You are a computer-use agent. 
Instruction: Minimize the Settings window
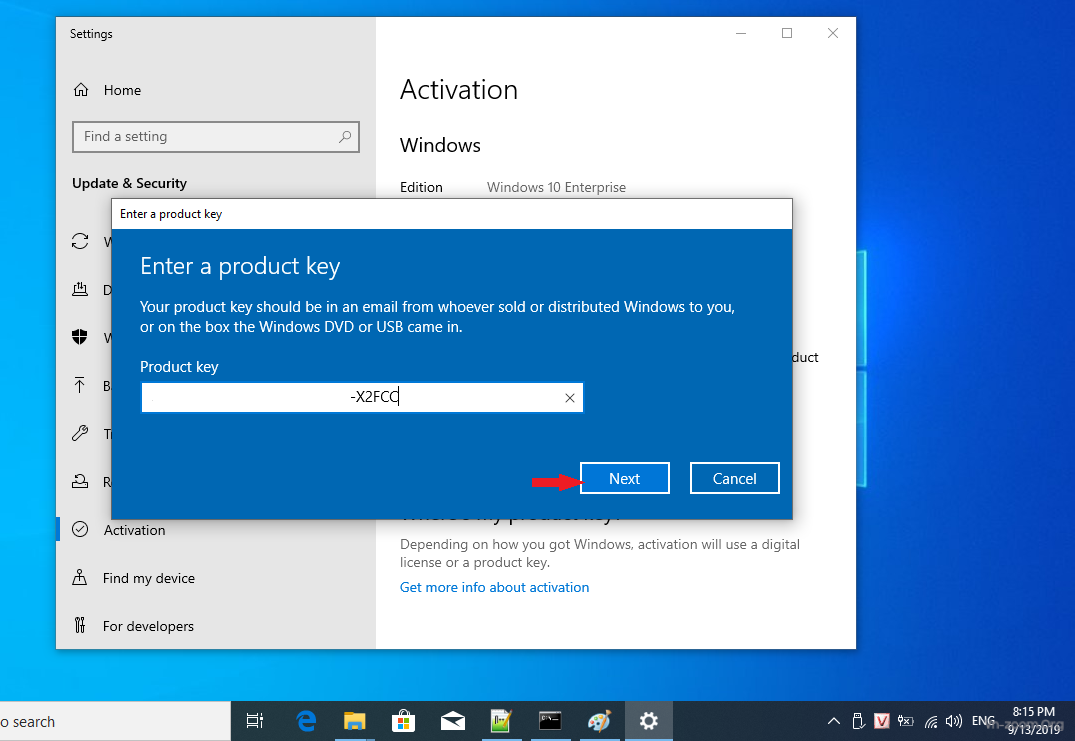coord(740,33)
